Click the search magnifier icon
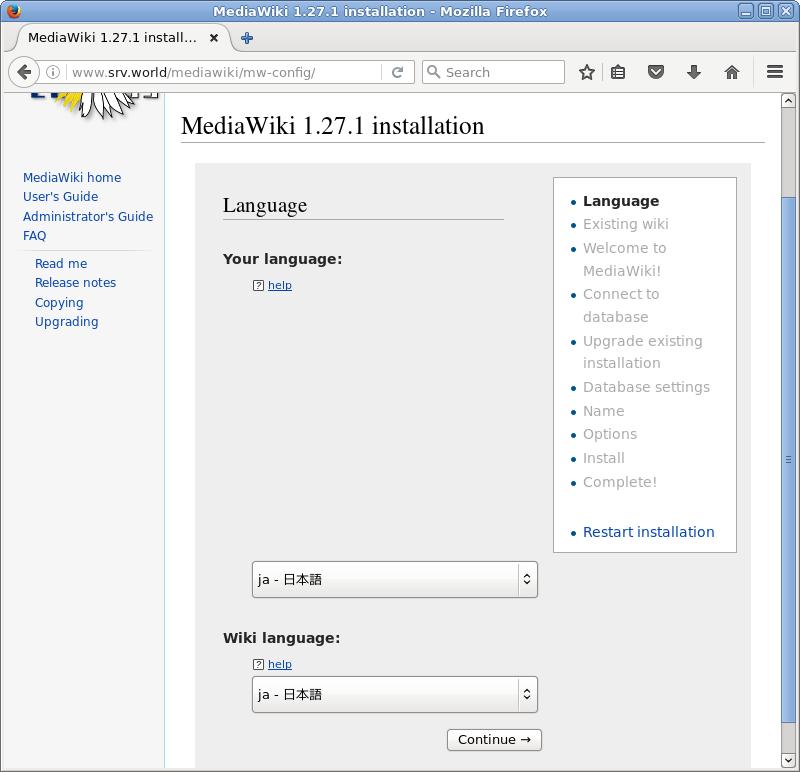This screenshot has height=772, width=800. 433,72
